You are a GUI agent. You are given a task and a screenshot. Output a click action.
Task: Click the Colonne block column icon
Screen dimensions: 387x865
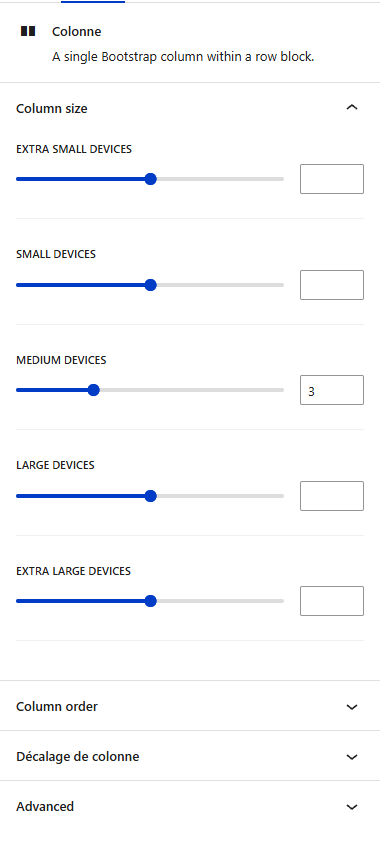tap(28, 31)
